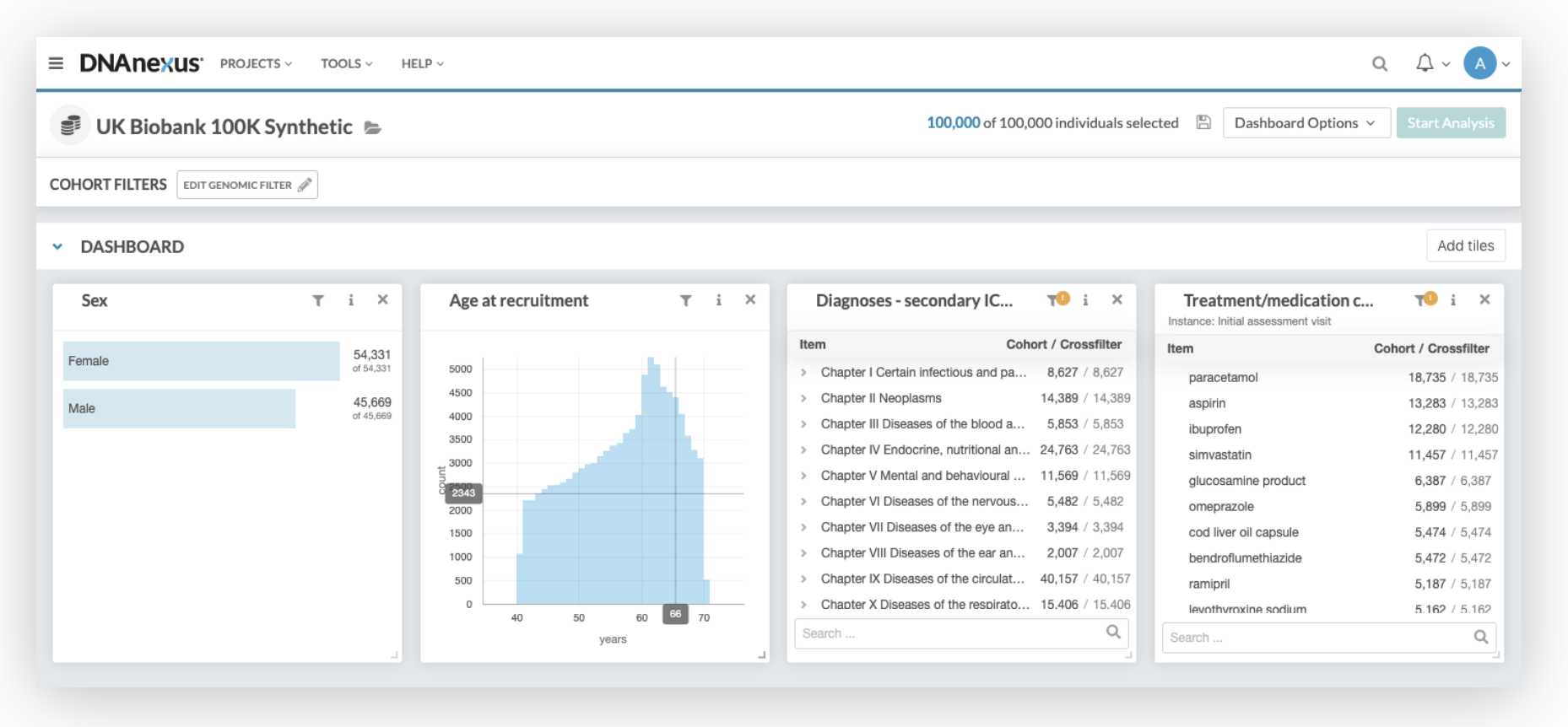Open the PROJECTS menu
This screenshot has width=1568, height=727.
pos(256,63)
